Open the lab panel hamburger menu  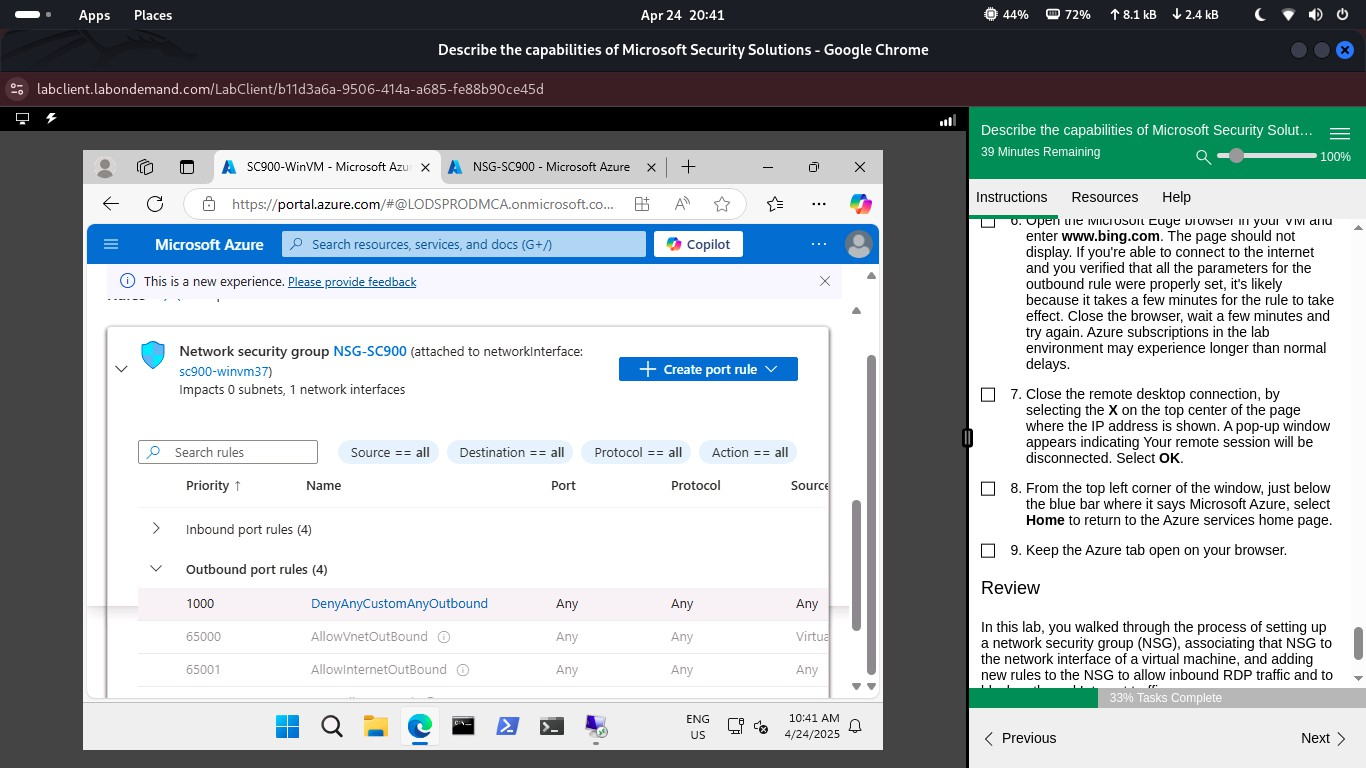tap(1339, 133)
